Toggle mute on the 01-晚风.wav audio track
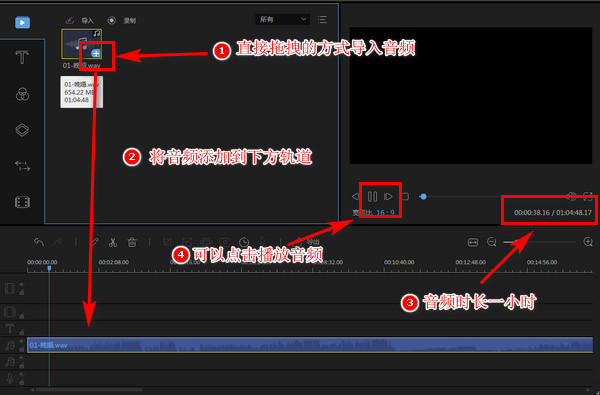600x395 pixels. point(22,341)
